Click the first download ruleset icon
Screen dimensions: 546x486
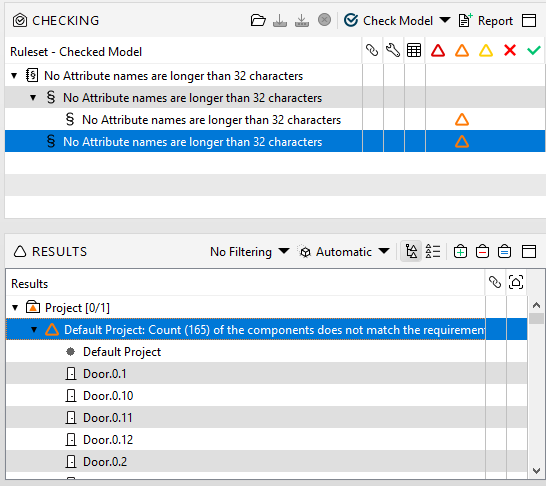point(280,21)
